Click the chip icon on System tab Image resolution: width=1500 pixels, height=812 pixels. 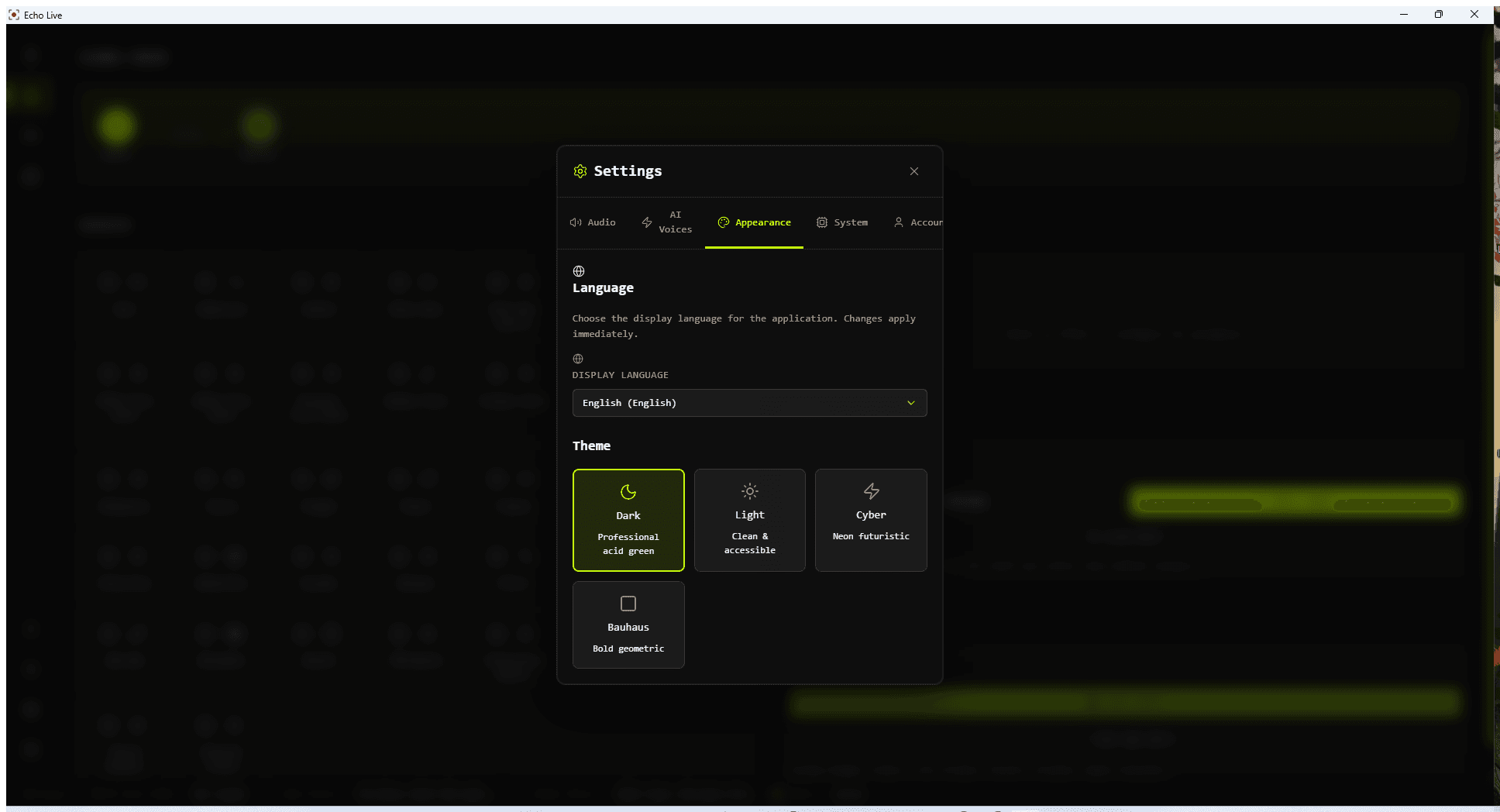[822, 222]
